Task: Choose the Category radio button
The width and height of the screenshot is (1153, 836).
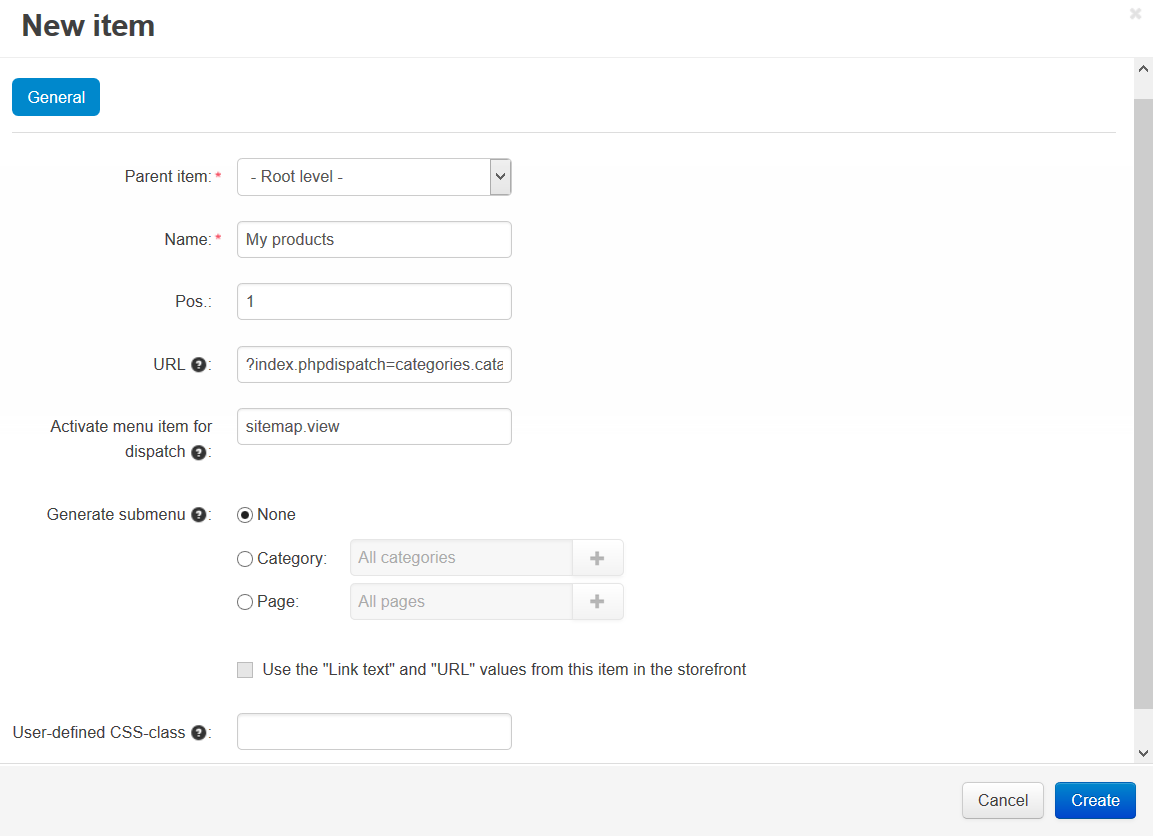Action: point(245,559)
